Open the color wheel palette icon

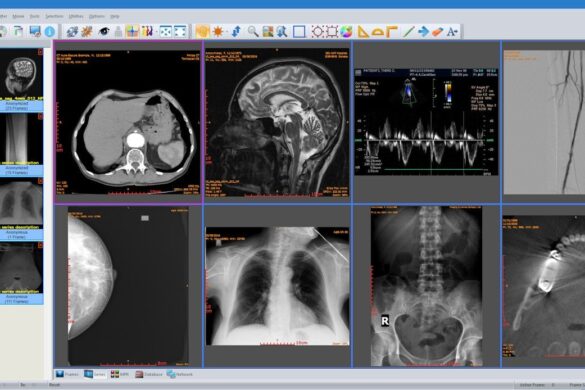coord(346,32)
